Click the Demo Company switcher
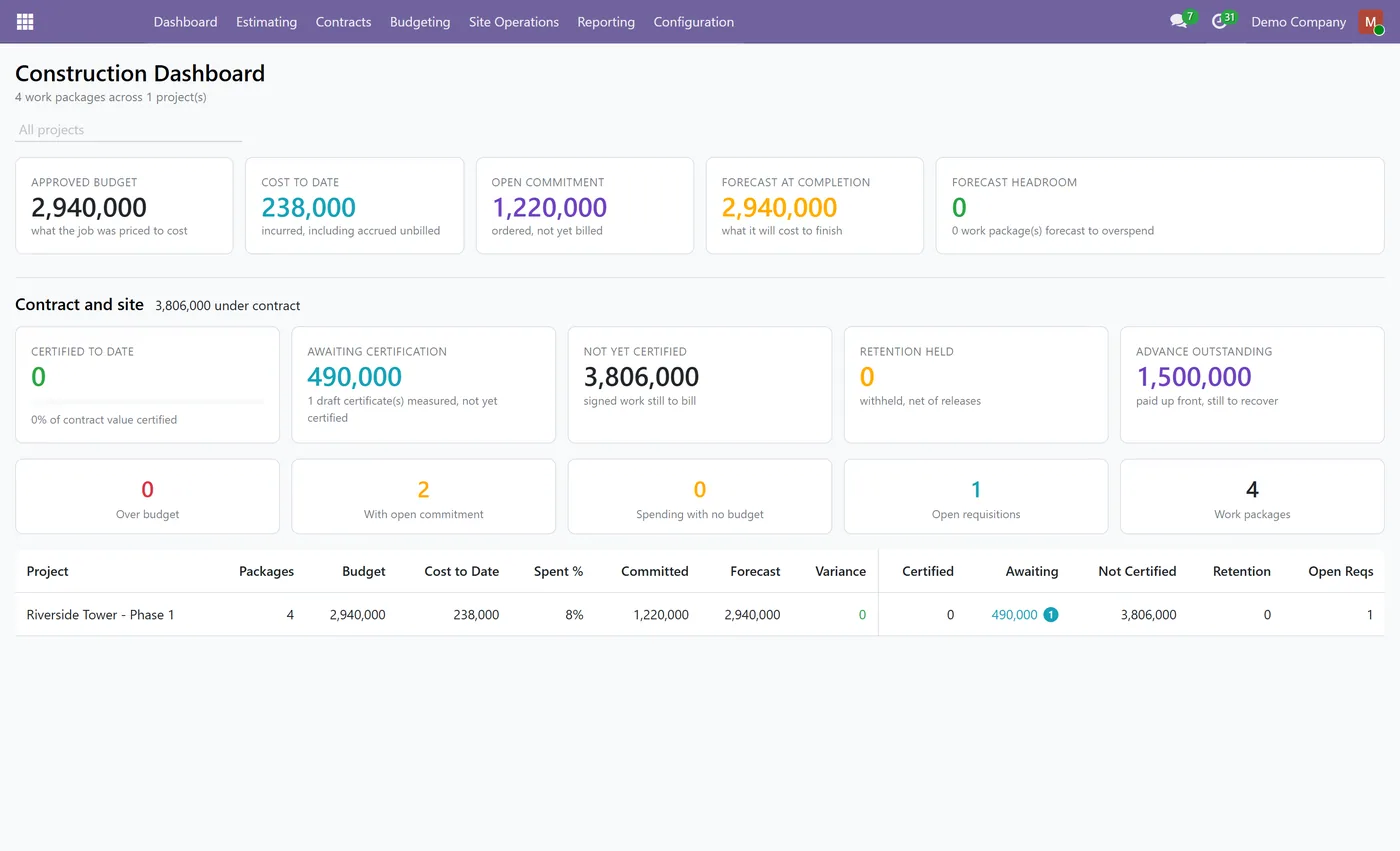Screen dimensions: 1400x851 click(x=1298, y=21)
